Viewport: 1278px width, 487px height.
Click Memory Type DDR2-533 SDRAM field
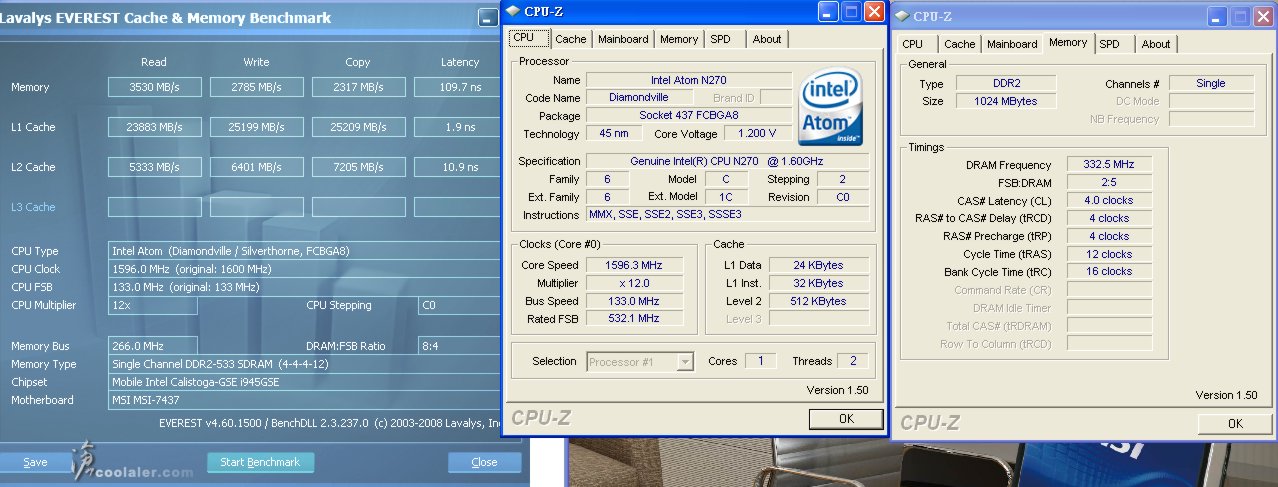tap(304, 364)
